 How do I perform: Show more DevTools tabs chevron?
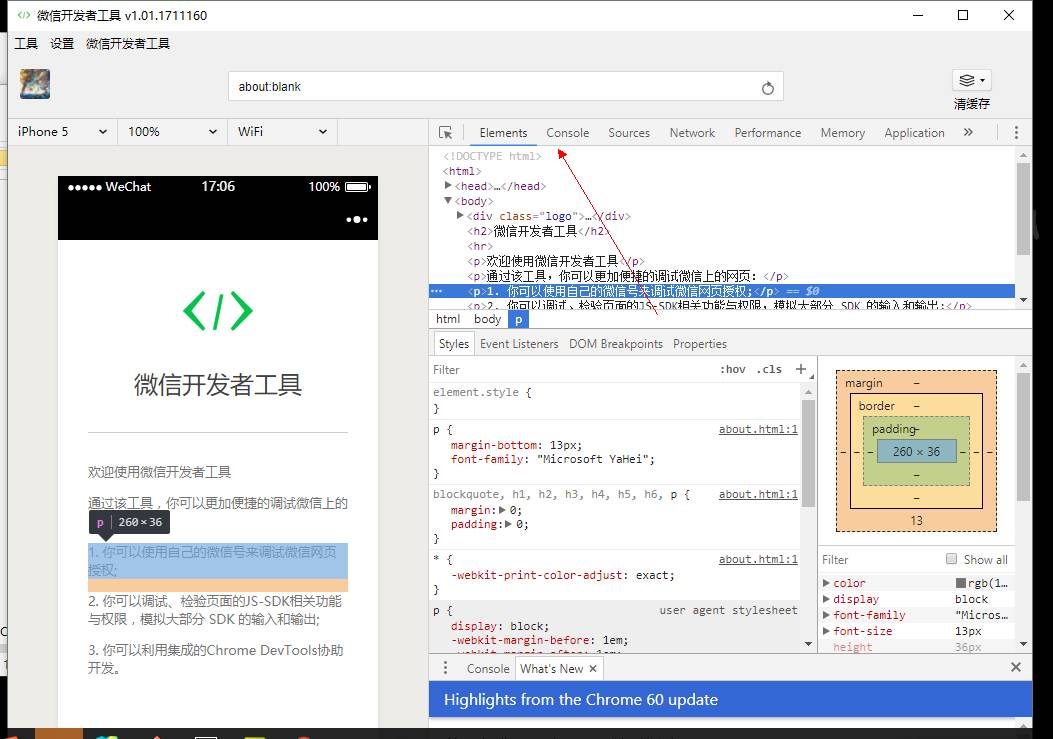point(968,133)
